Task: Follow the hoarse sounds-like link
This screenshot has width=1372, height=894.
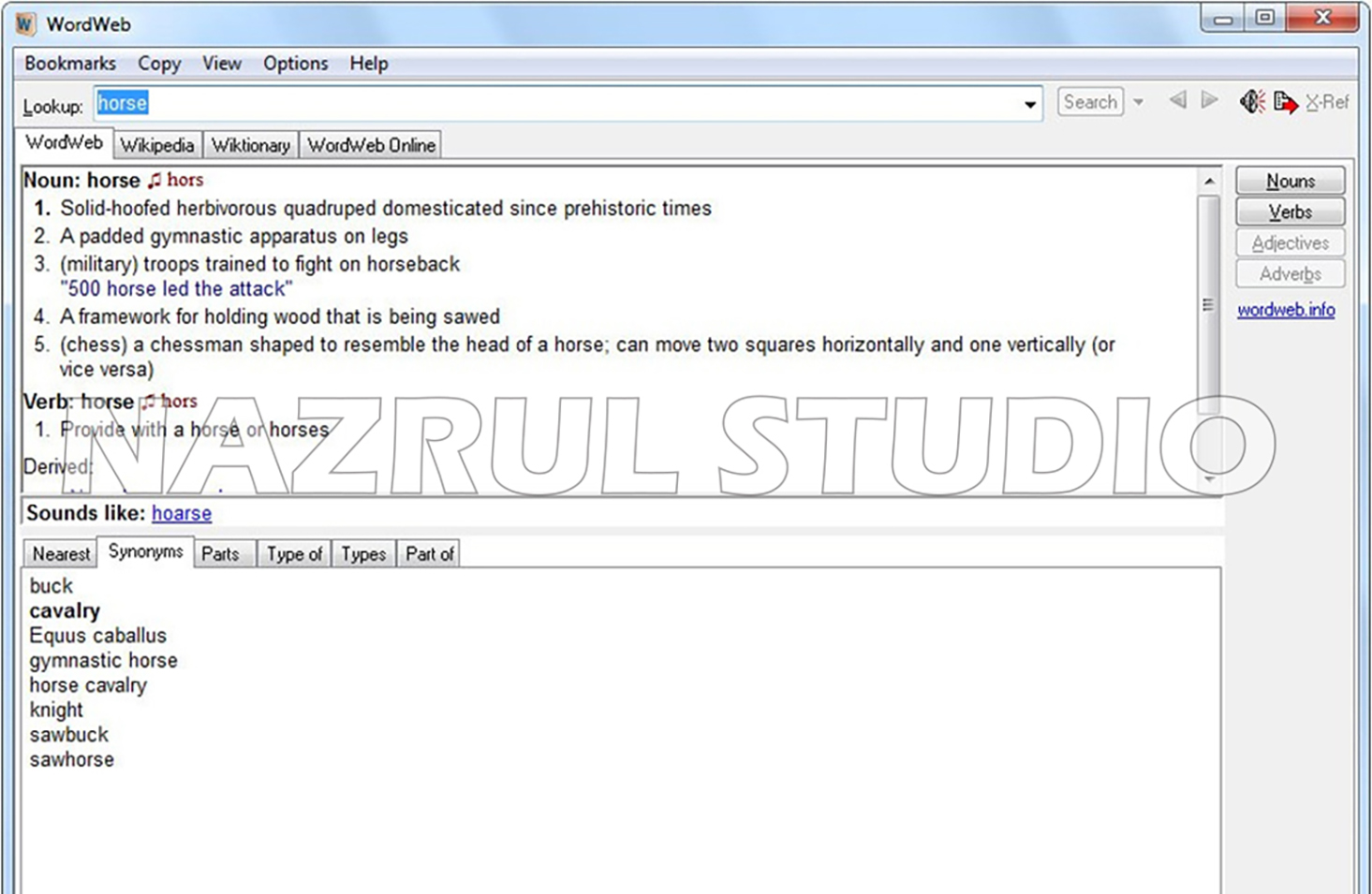Action: click(182, 513)
